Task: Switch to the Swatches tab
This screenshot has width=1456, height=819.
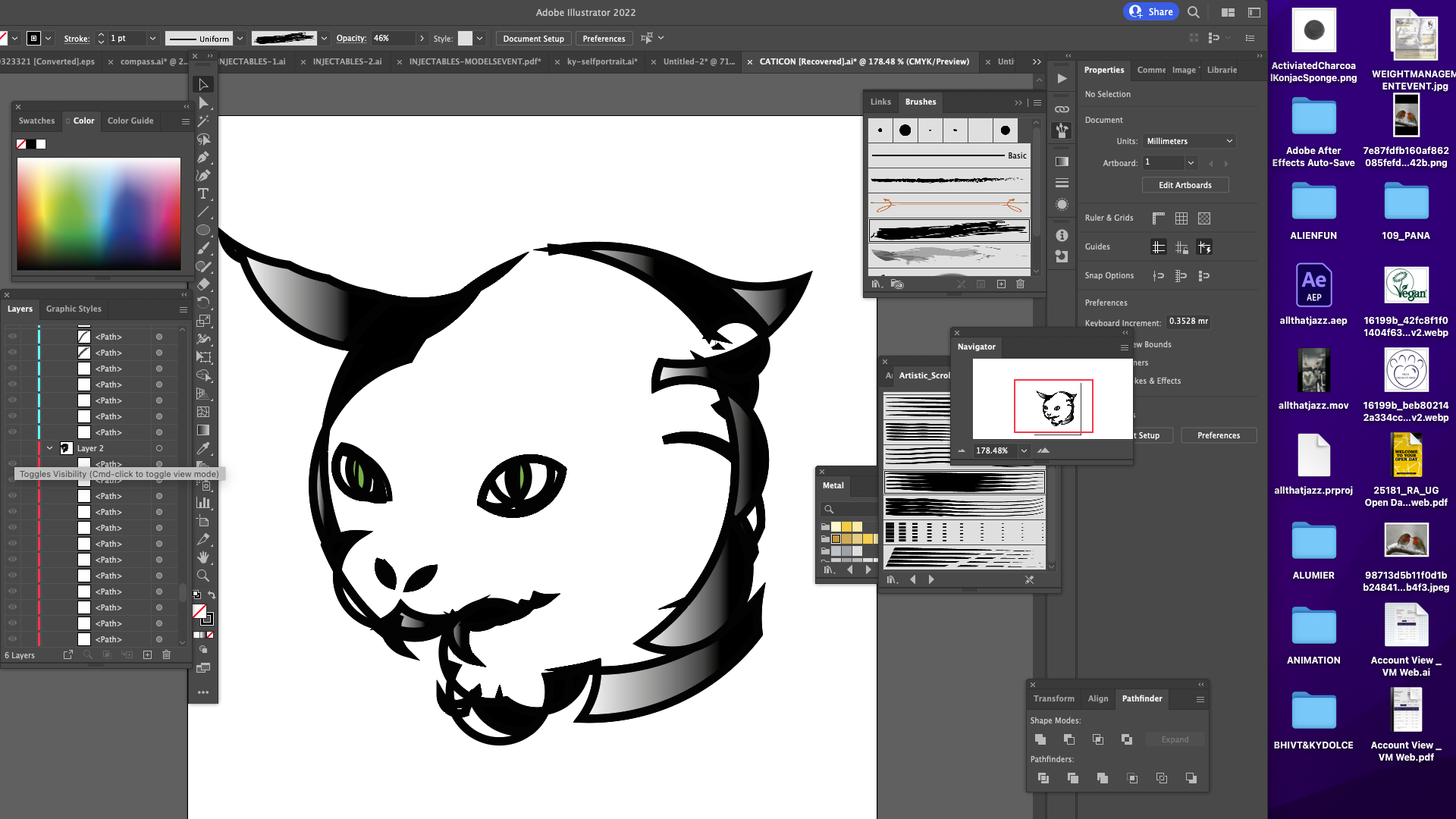Action: [36, 121]
